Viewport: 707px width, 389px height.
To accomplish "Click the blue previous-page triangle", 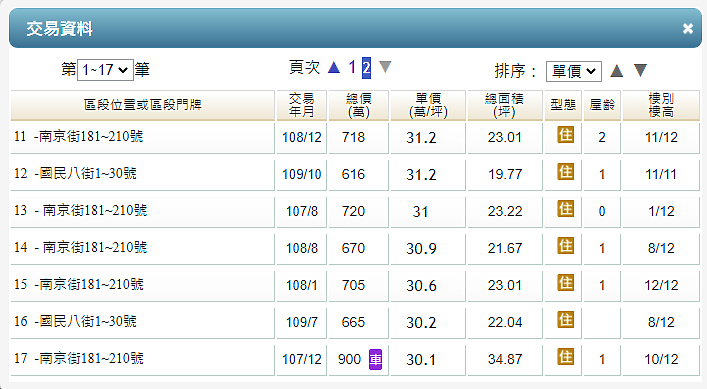I will pos(334,67).
